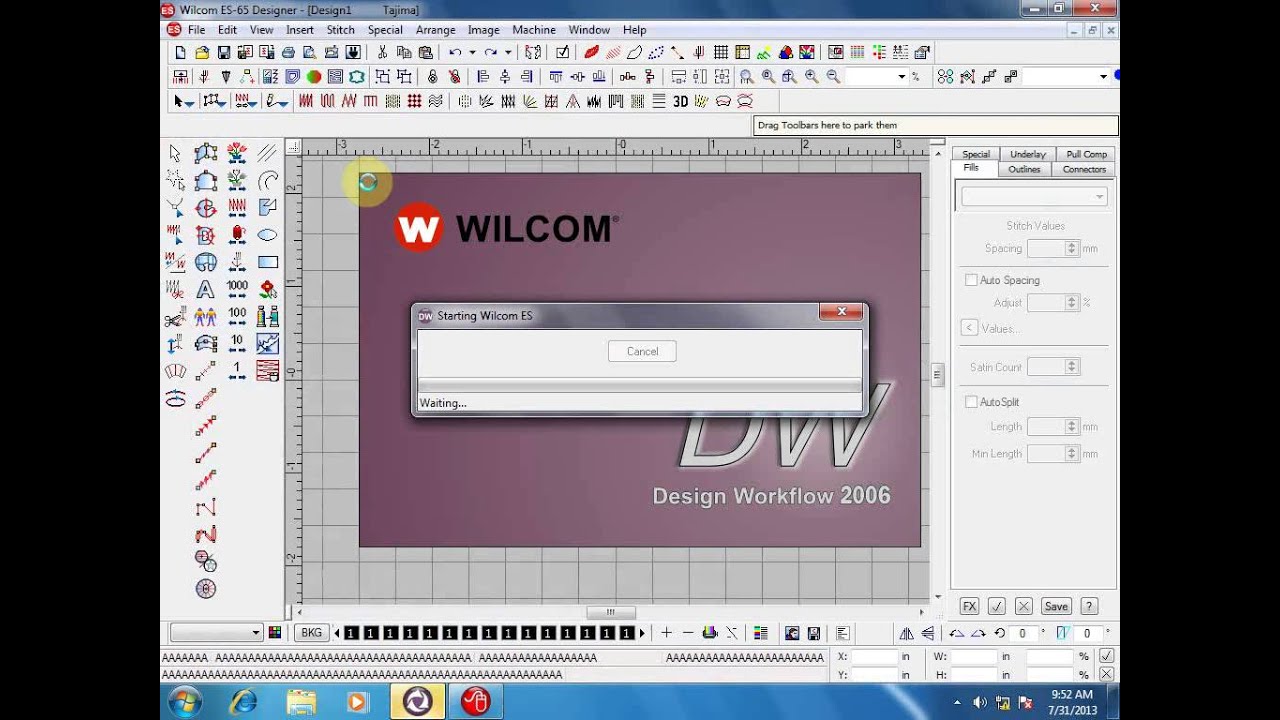This screenshot has width=1280, height=720.
Task: Click the mirror horizontal icon in bottom bar
Action: coord(906,633)
